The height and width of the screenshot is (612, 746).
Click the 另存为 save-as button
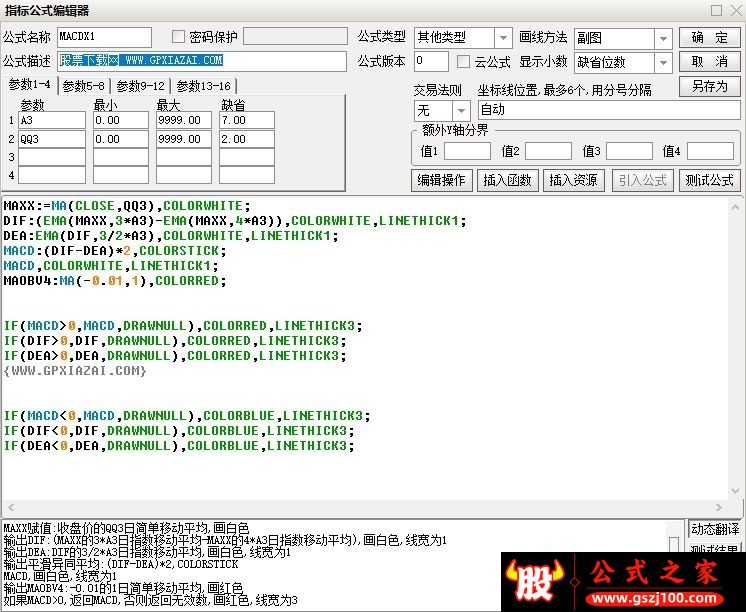point(709,87)
